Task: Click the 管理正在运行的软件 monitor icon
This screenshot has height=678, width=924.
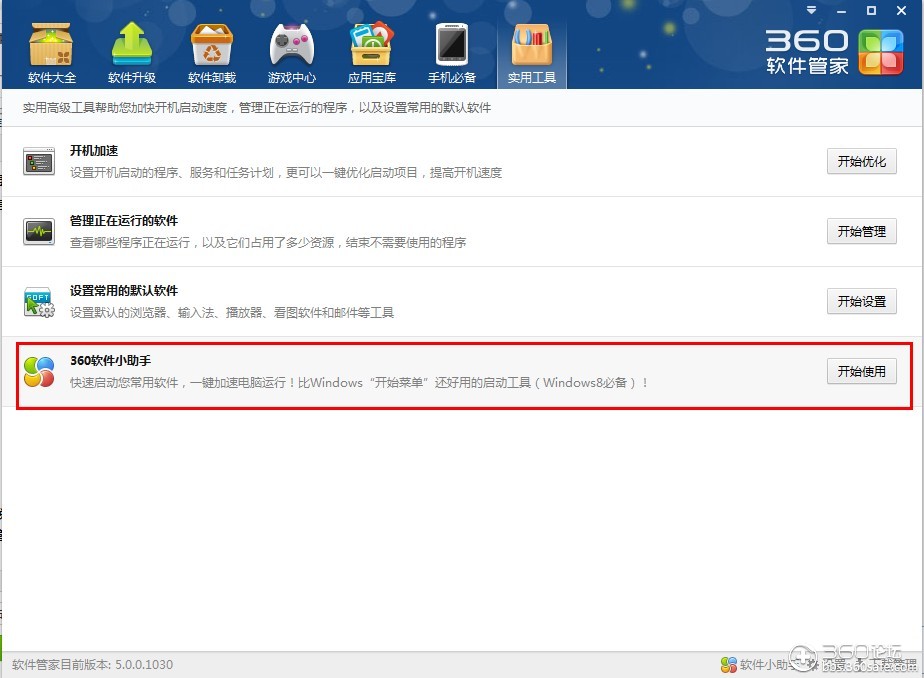Action: (39, 231)
